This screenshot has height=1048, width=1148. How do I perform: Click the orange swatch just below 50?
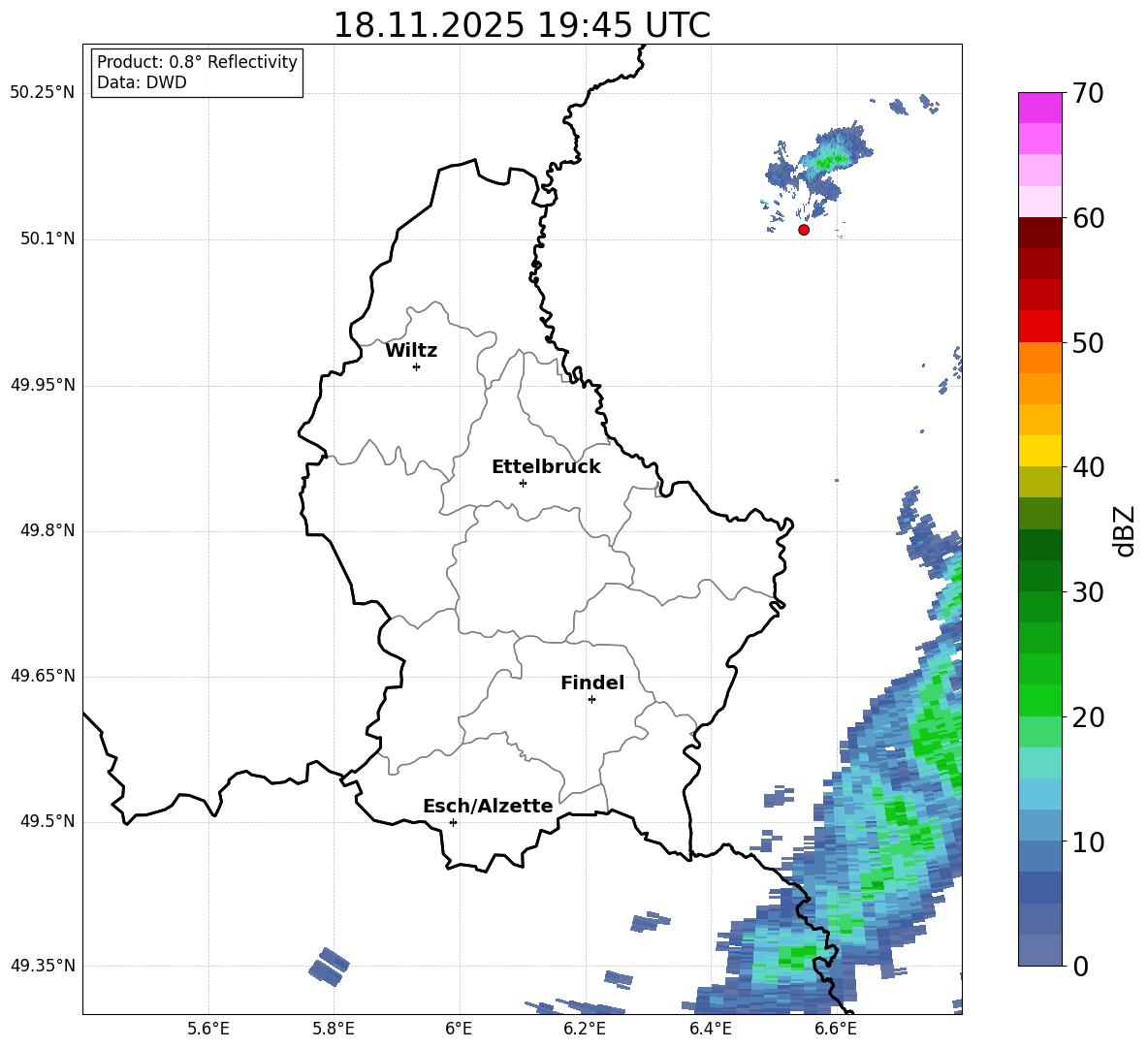pos(1039,358)
